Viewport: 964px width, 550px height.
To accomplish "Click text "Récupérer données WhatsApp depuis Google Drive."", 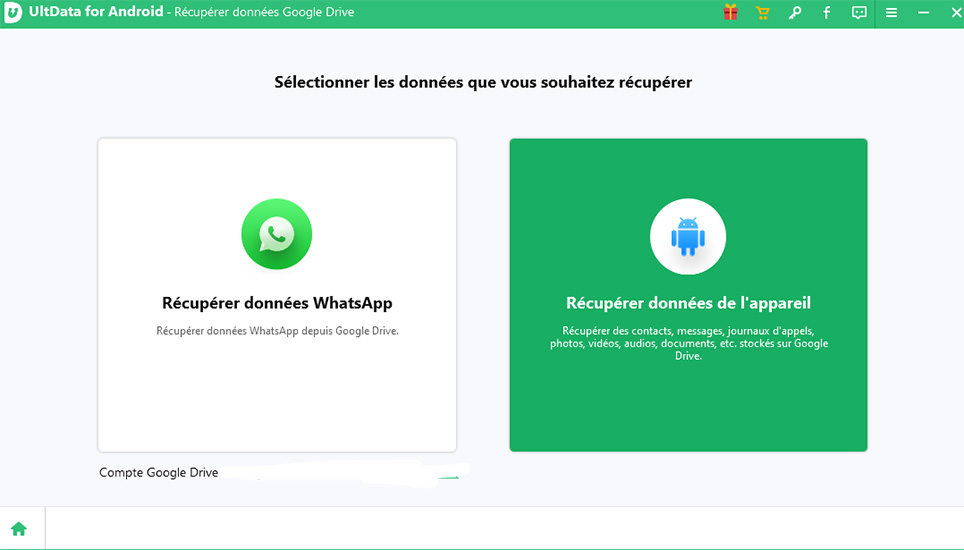I will click(277, 331).
